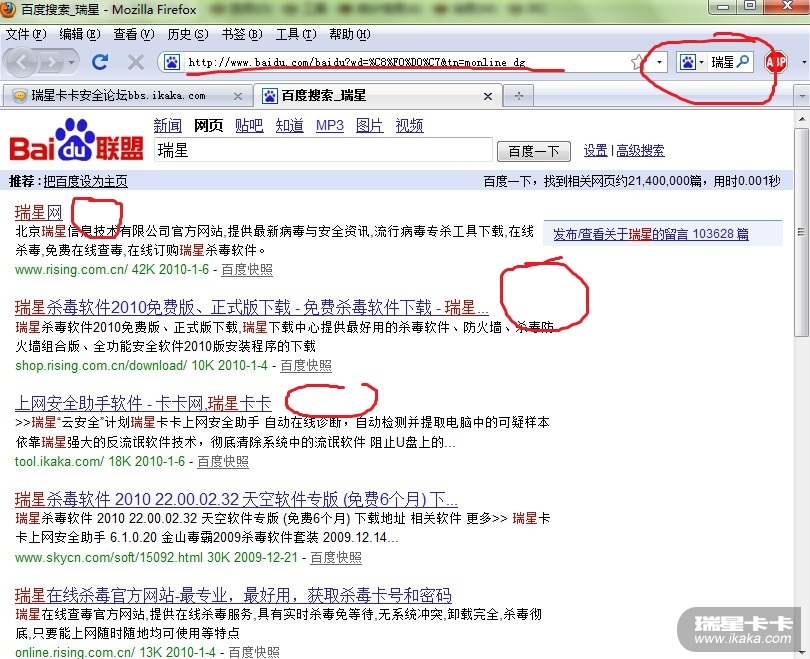Select the 百度搜索_瑞星 tab
The height and width of the screenshot is (659, 810).
coord(377,96)
